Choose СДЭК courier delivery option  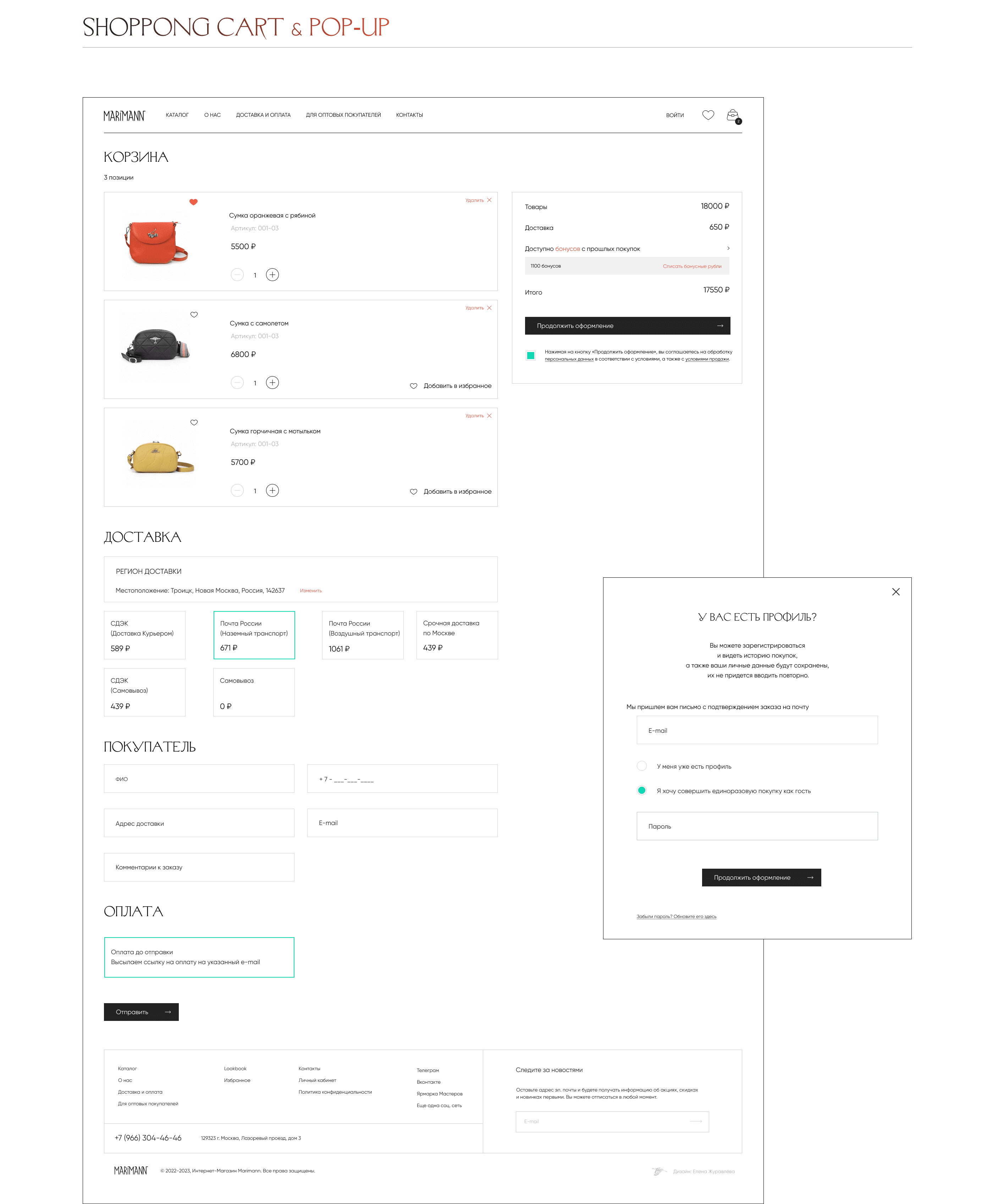pos(144,635)
